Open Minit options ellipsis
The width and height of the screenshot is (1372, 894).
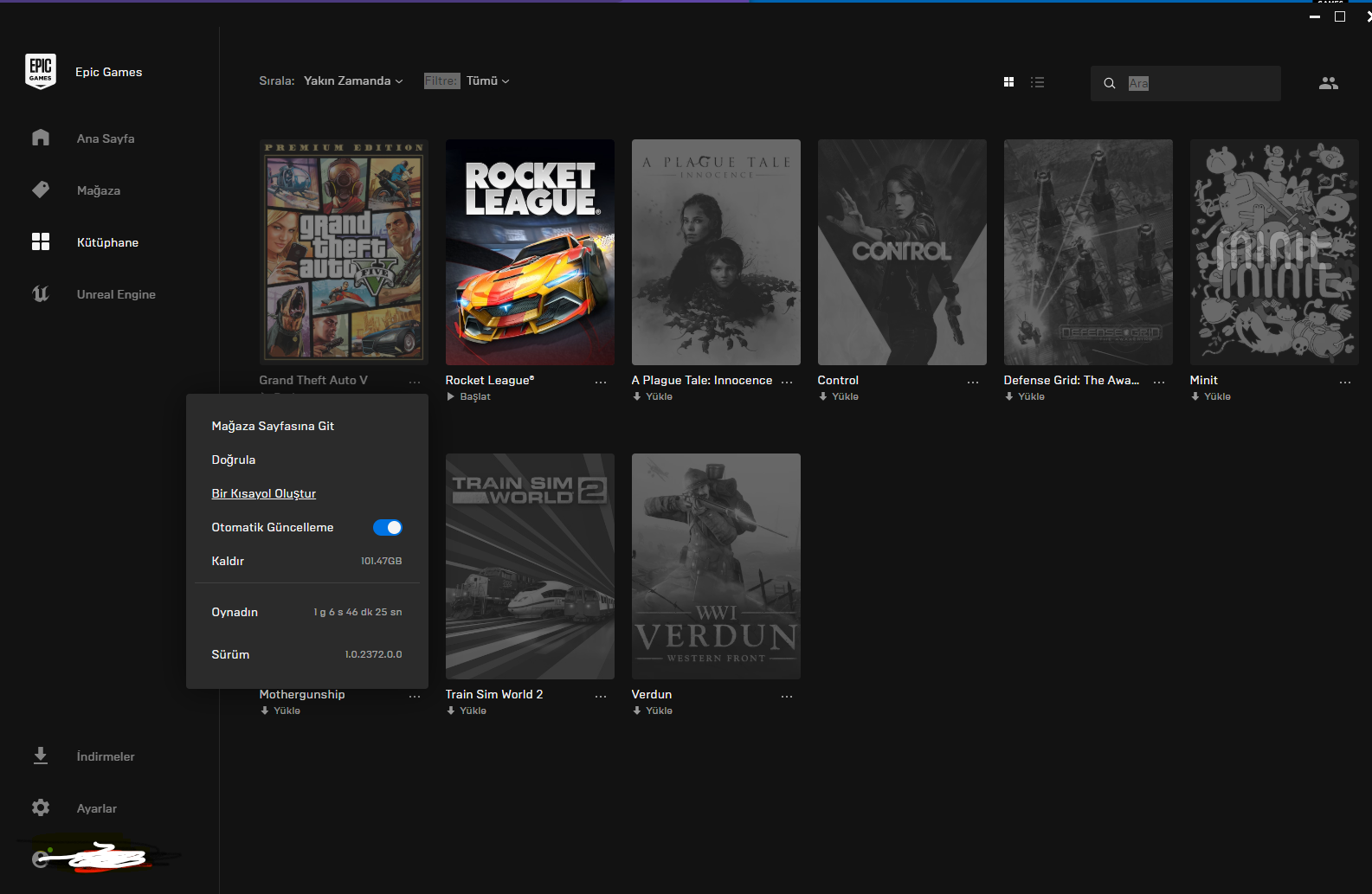coord(1345,382)
